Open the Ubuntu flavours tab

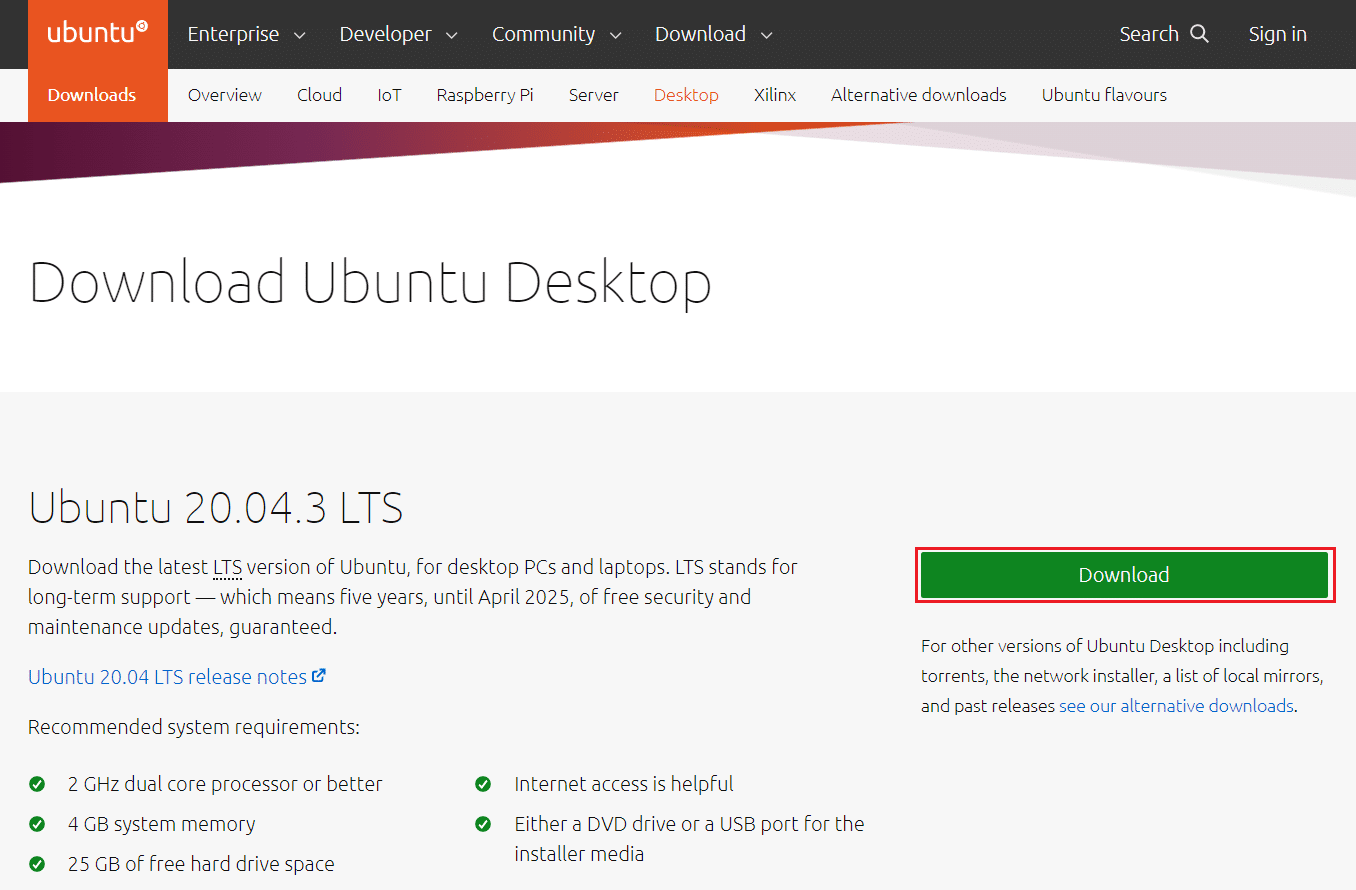click(x=1104, y=94)
